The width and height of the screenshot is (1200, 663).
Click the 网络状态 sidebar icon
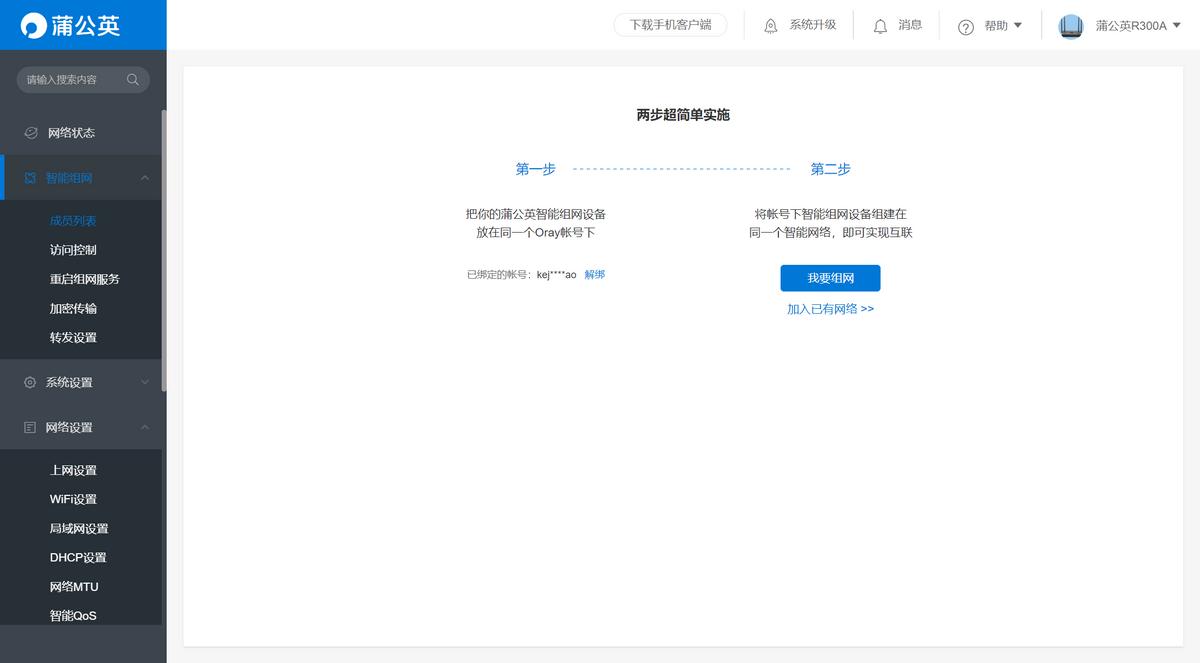(33, 131)
